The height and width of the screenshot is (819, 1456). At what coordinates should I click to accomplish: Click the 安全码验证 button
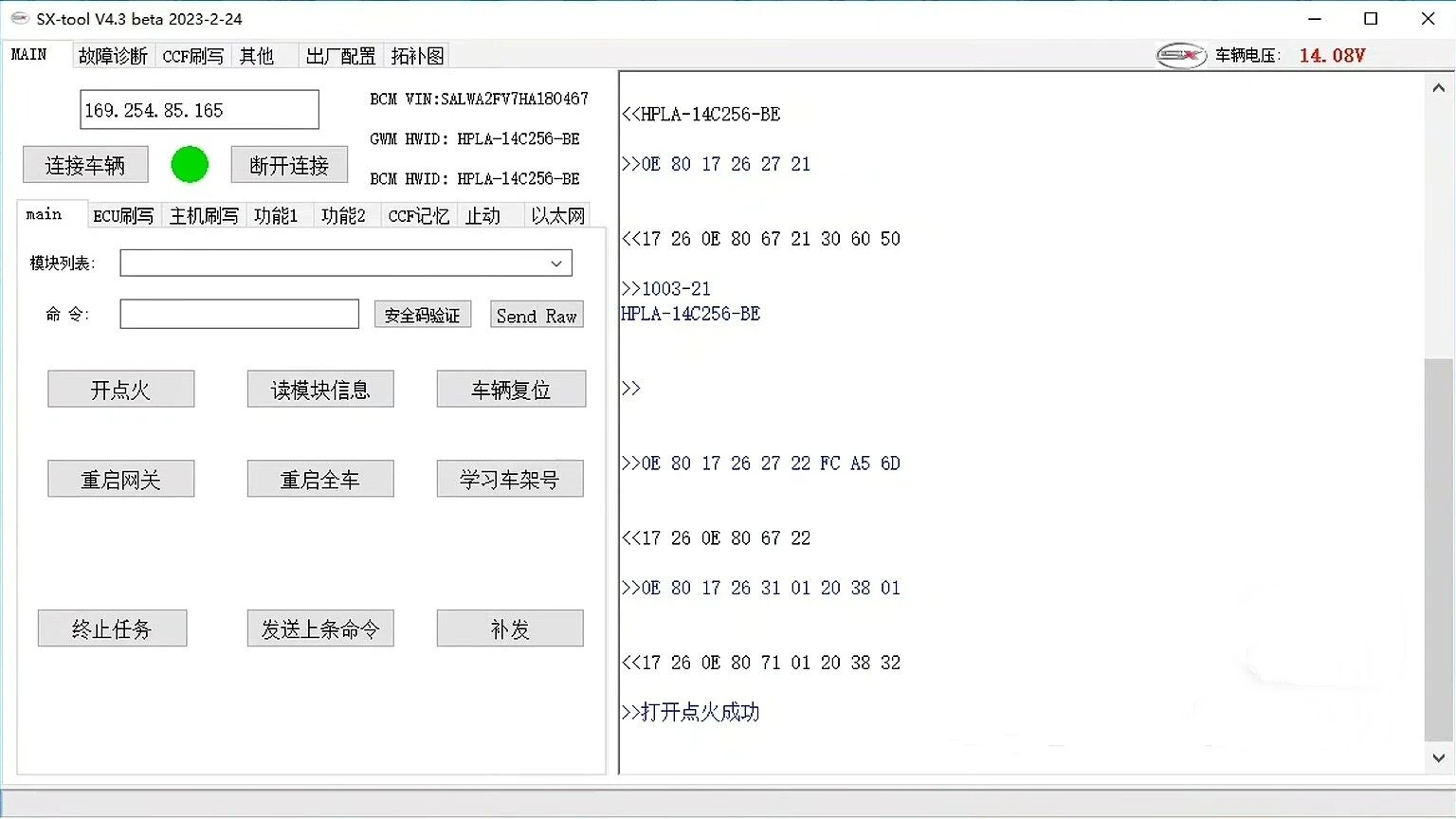423,316
